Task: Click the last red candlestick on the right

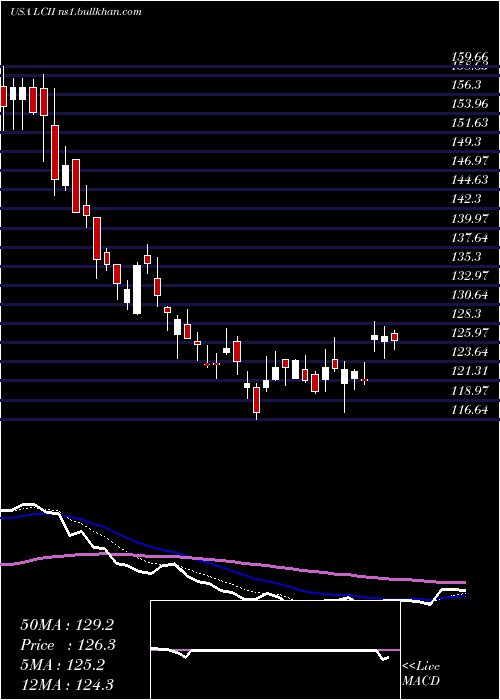Action: point(394,337)
